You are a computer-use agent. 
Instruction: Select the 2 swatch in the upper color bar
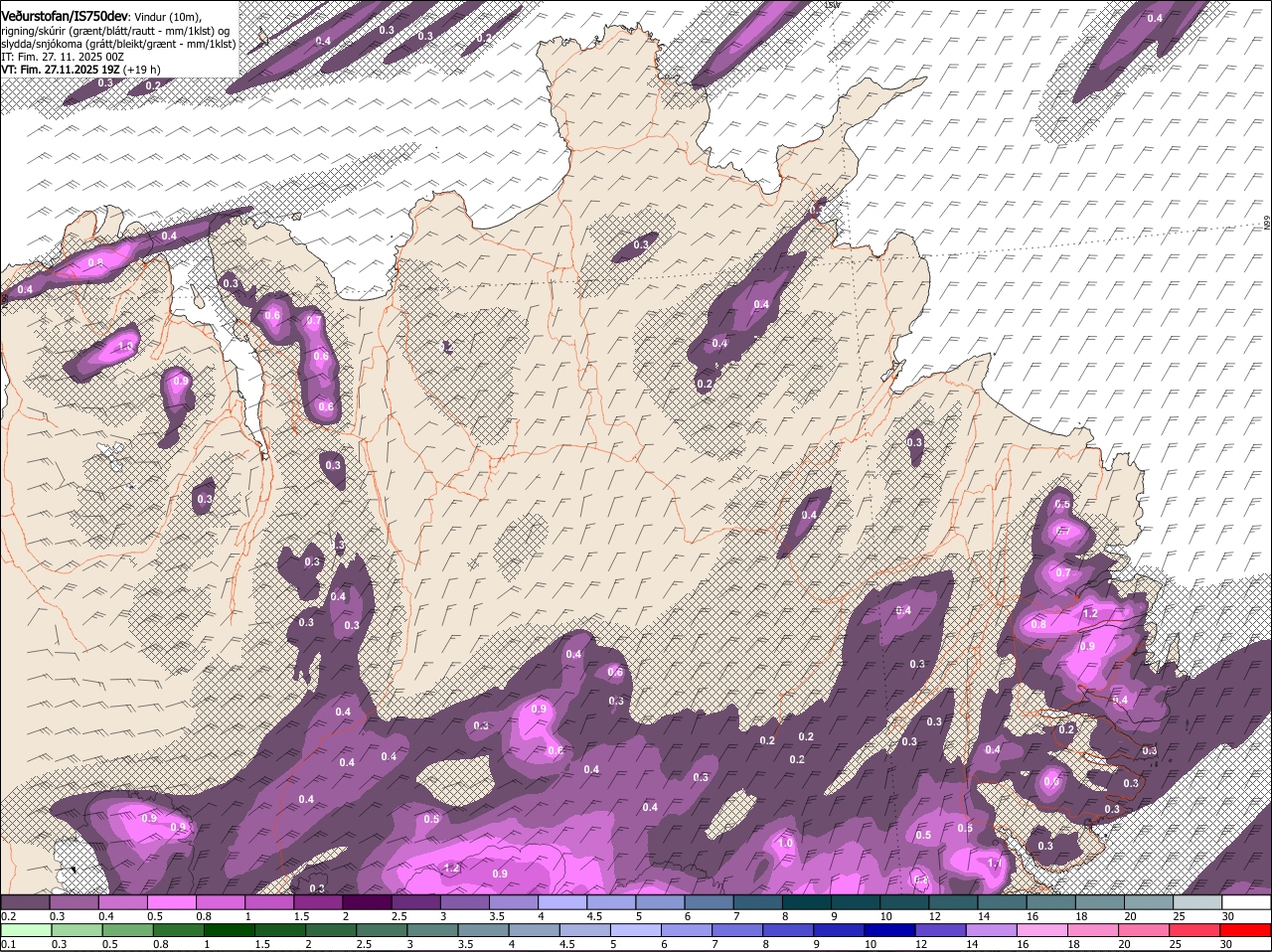367,901
